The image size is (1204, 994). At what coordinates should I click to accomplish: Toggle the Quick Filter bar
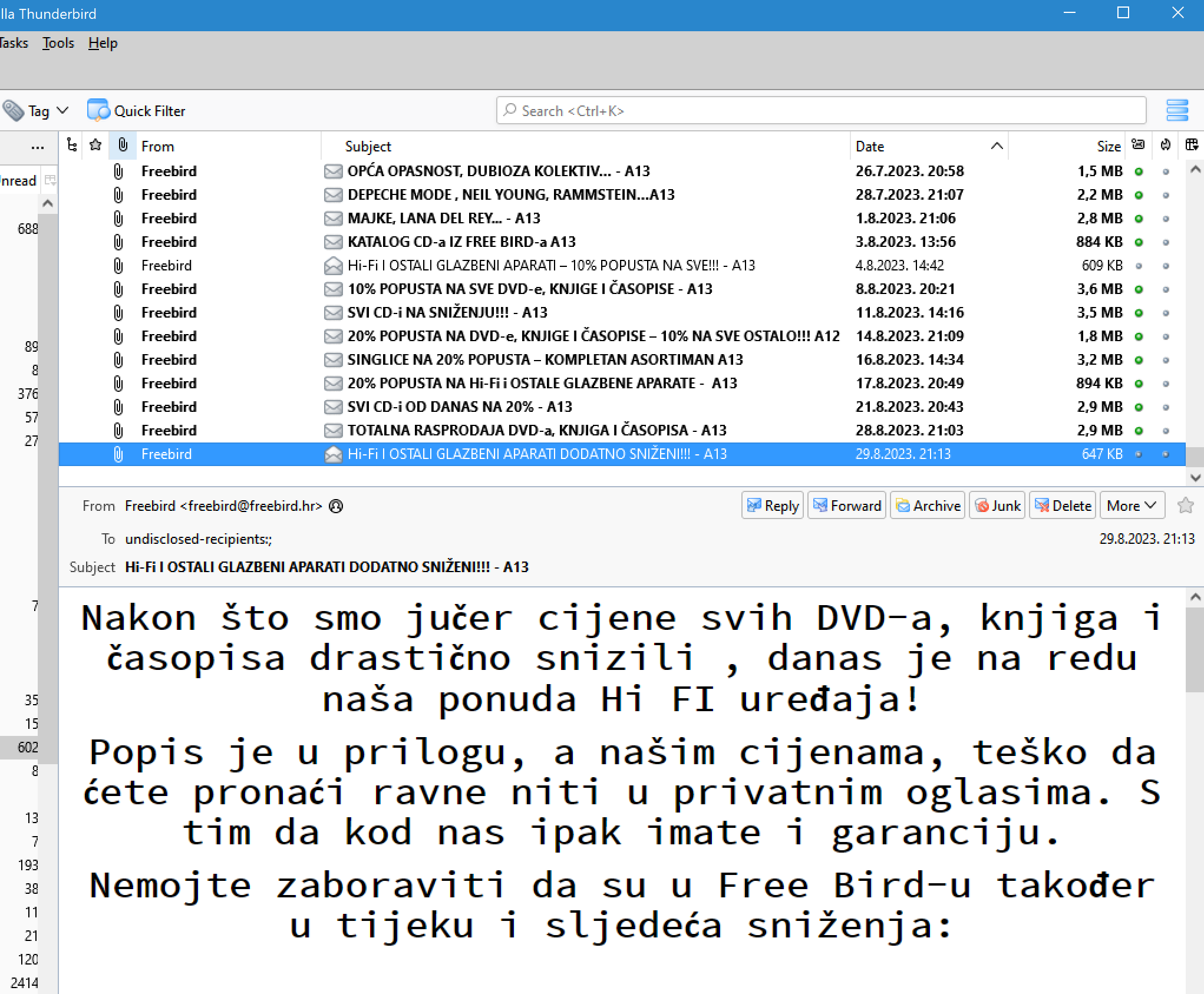[x=136, y=111]
